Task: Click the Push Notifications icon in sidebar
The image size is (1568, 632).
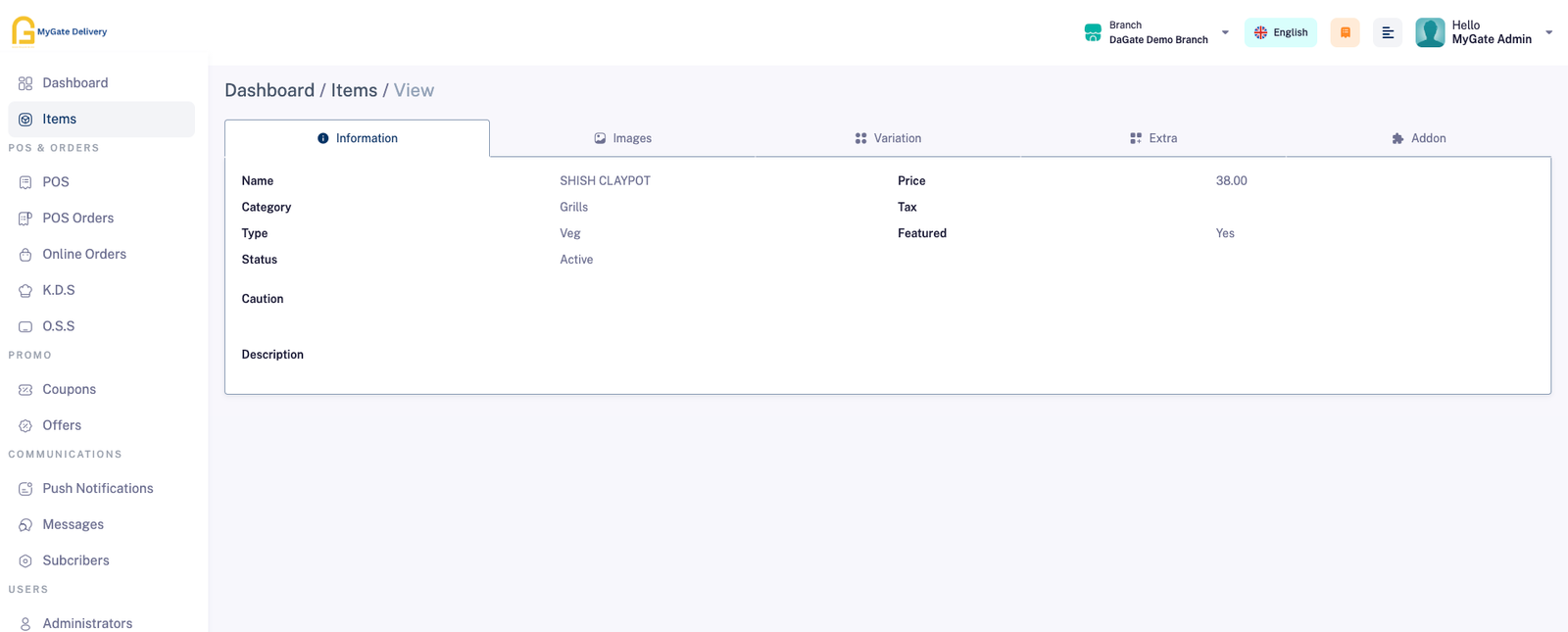Action: coord(25,489)
